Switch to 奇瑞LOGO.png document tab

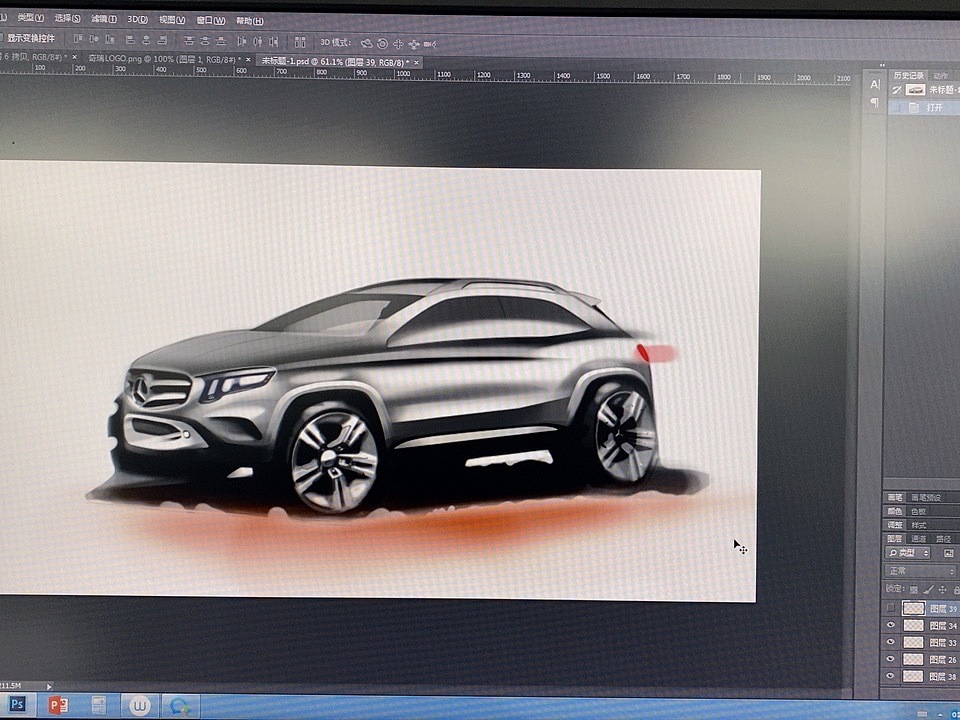coord(162,59)
